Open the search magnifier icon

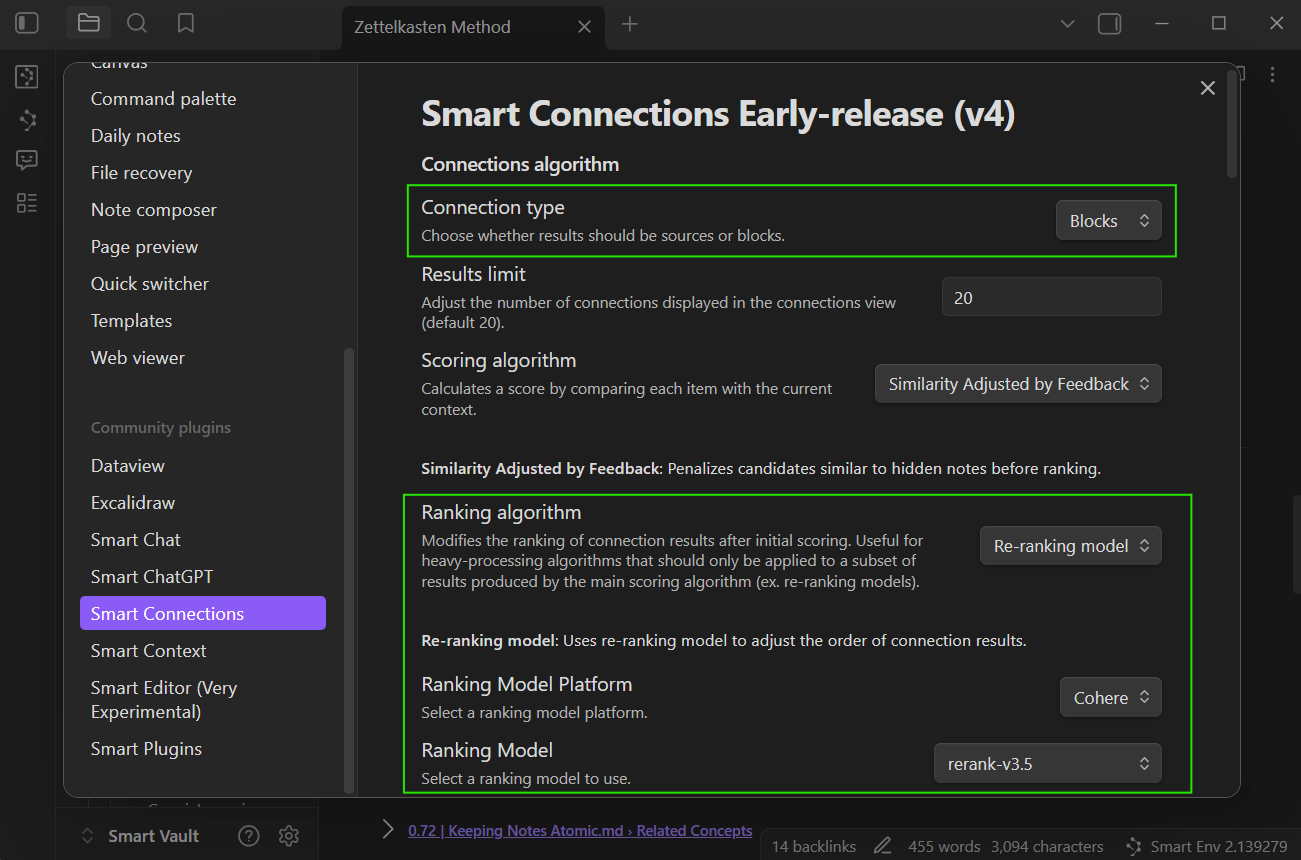137,23
